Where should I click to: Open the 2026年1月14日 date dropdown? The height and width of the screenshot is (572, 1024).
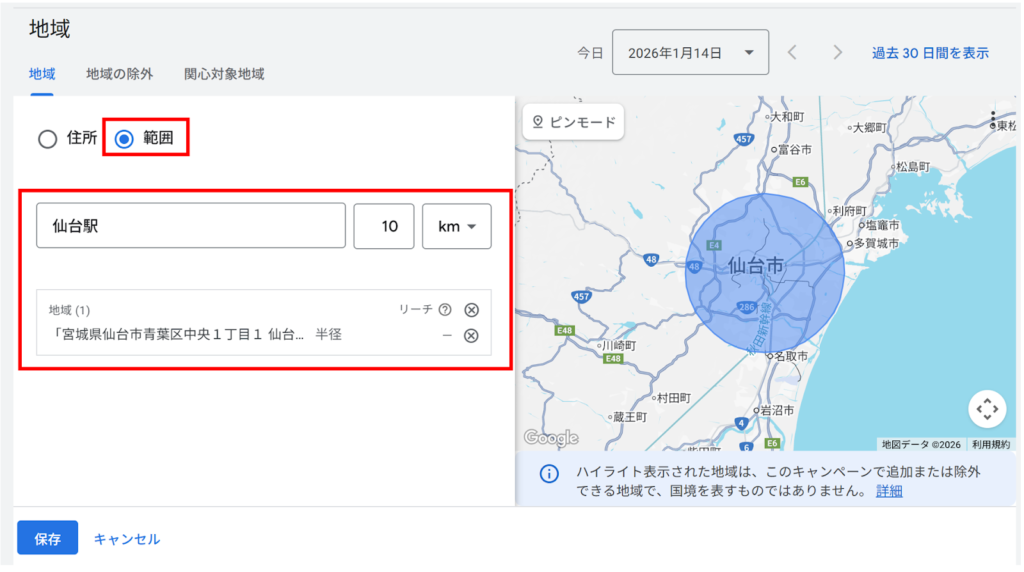690,52
